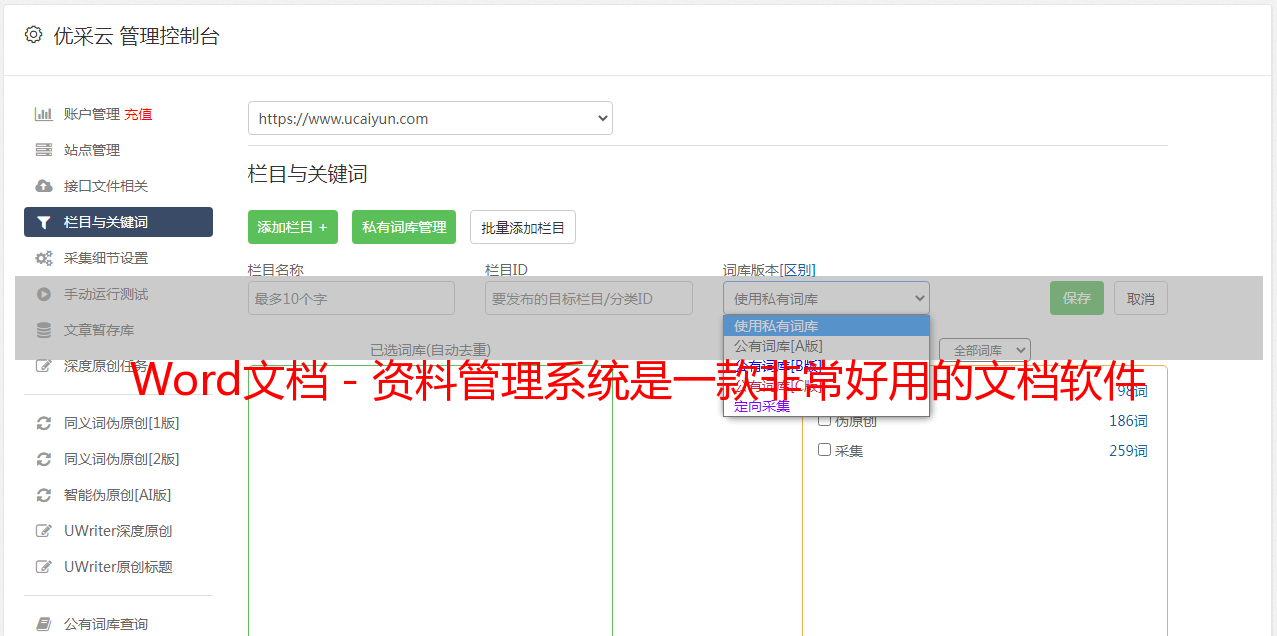The image size is (1277, 636).
Task: Tick the 采集 checkbox
Action: [825, 450]
